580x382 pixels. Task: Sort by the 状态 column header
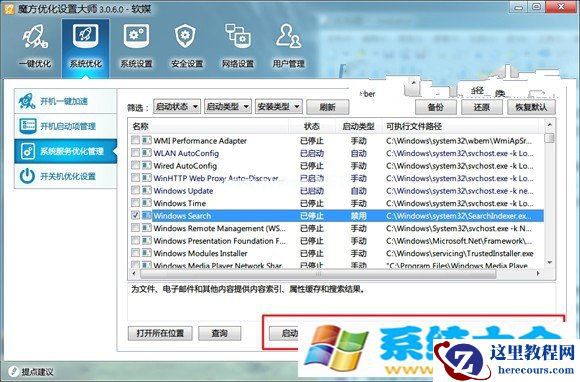coord(312,126)
